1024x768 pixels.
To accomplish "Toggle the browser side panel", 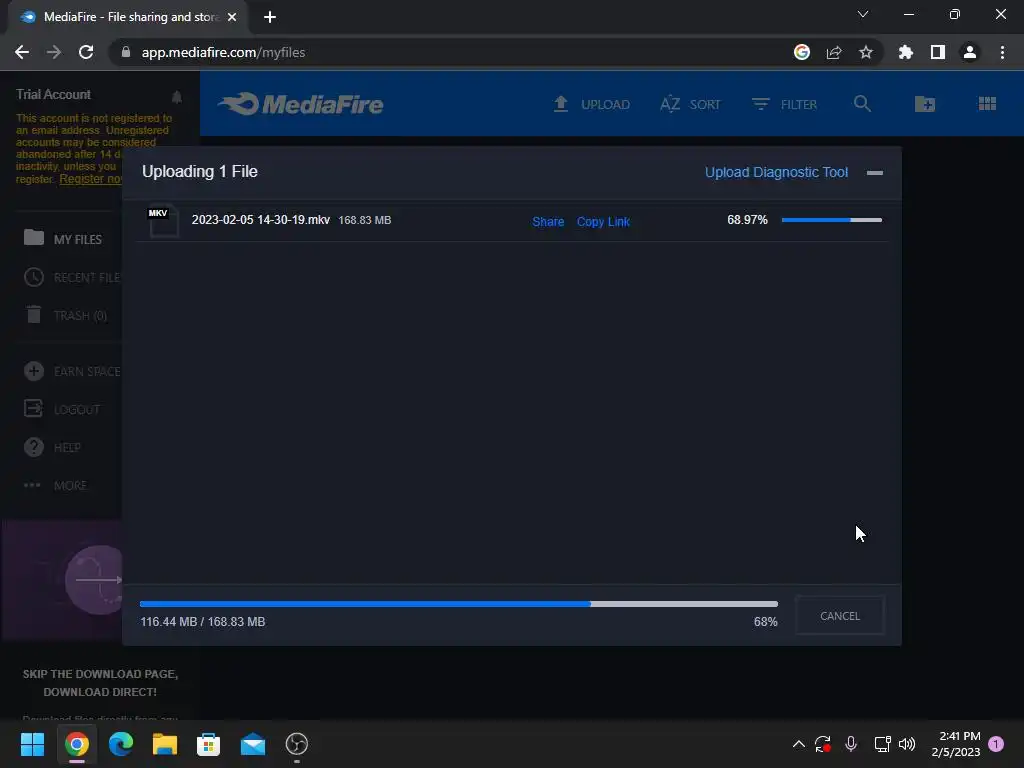I will 938,52.
